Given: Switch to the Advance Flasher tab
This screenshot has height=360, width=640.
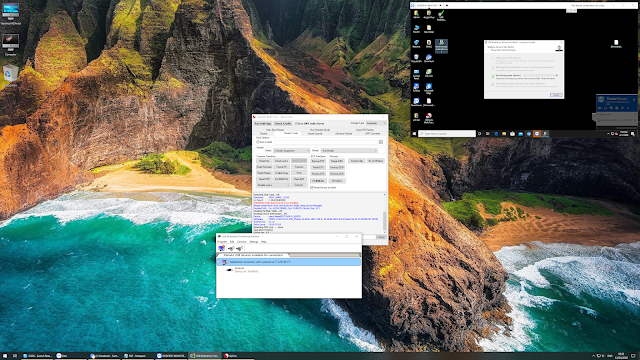Looking at the screenshot, I should click(343, 133).
